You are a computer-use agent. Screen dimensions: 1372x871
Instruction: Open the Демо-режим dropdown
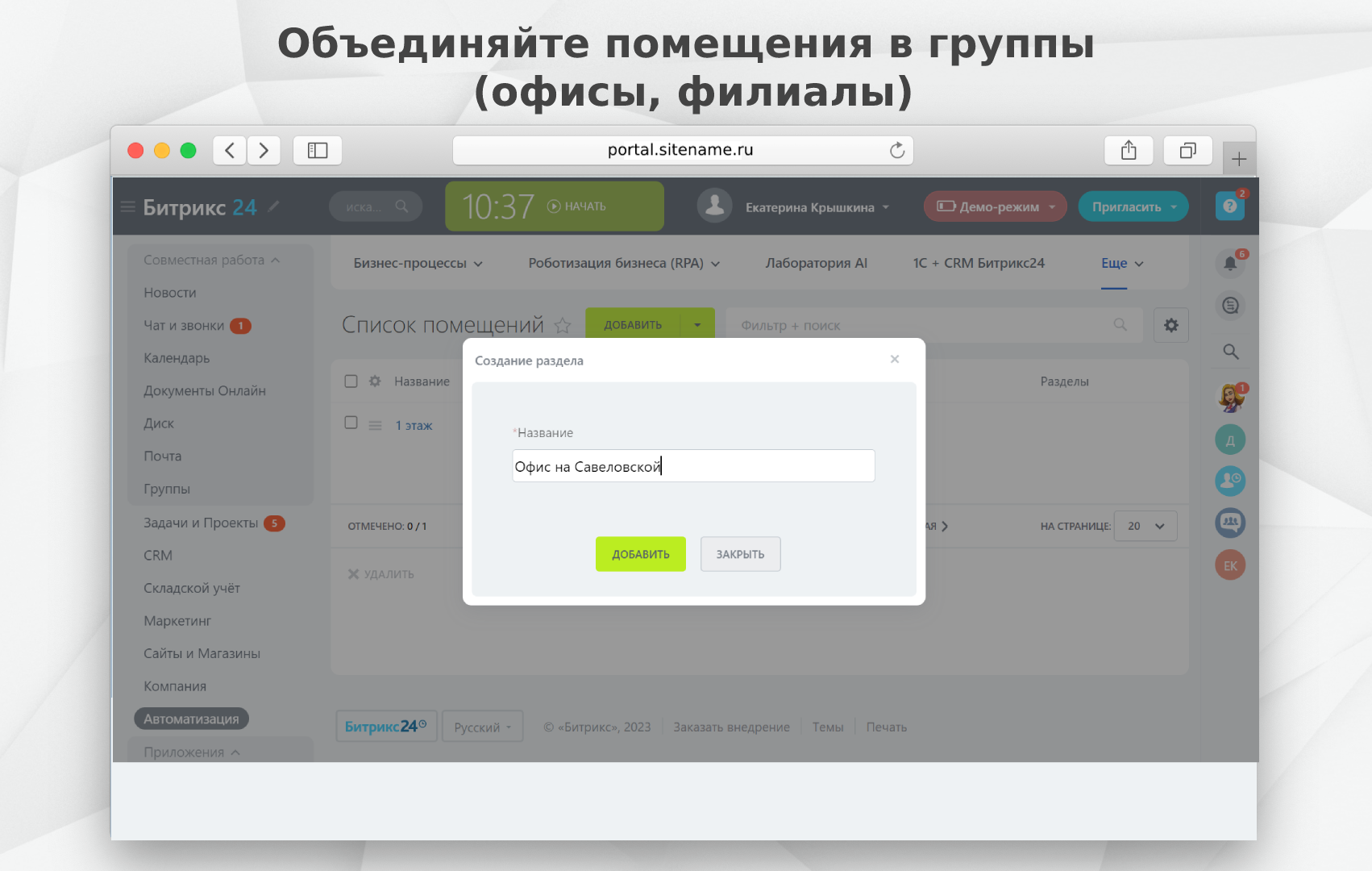[x=996, y=206]
